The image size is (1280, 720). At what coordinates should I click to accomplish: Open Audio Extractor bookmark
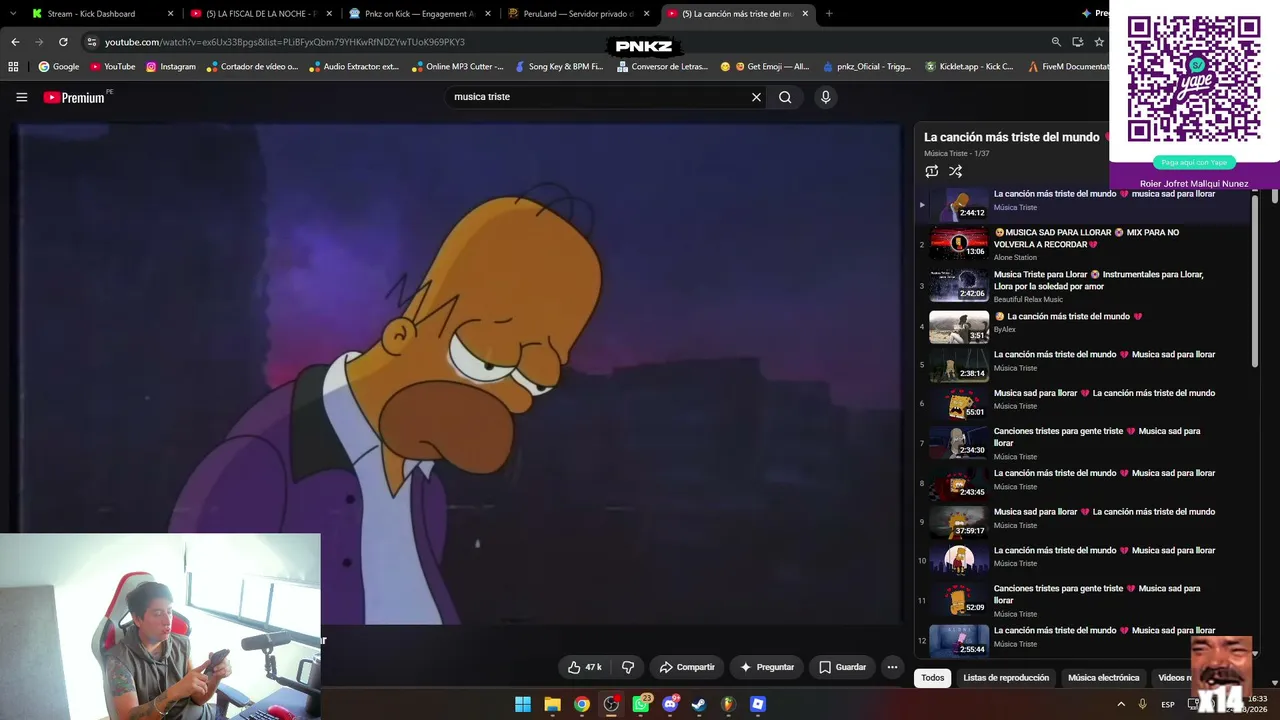point(354,67)
